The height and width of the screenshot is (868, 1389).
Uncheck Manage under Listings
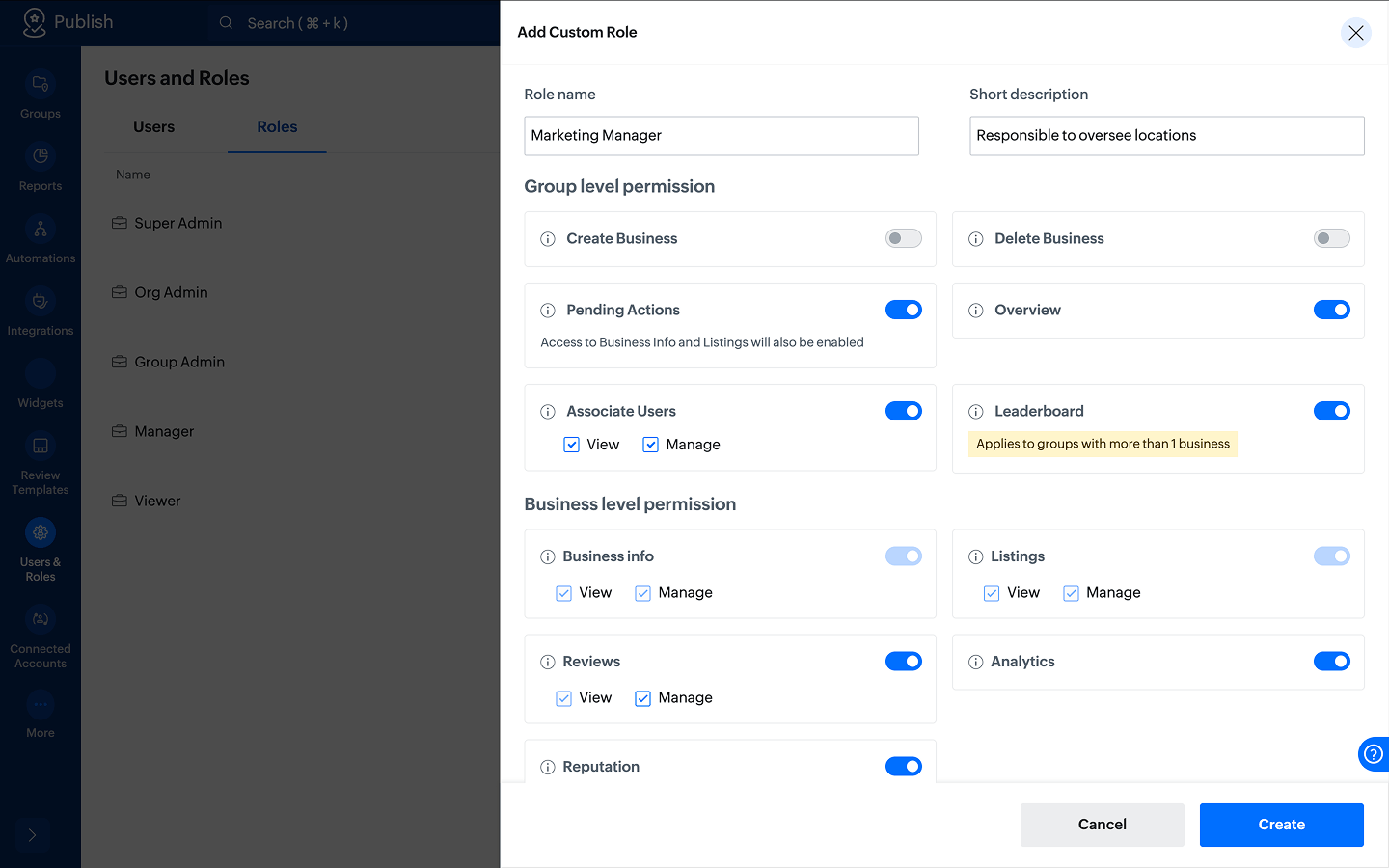tap(1071, 593)
